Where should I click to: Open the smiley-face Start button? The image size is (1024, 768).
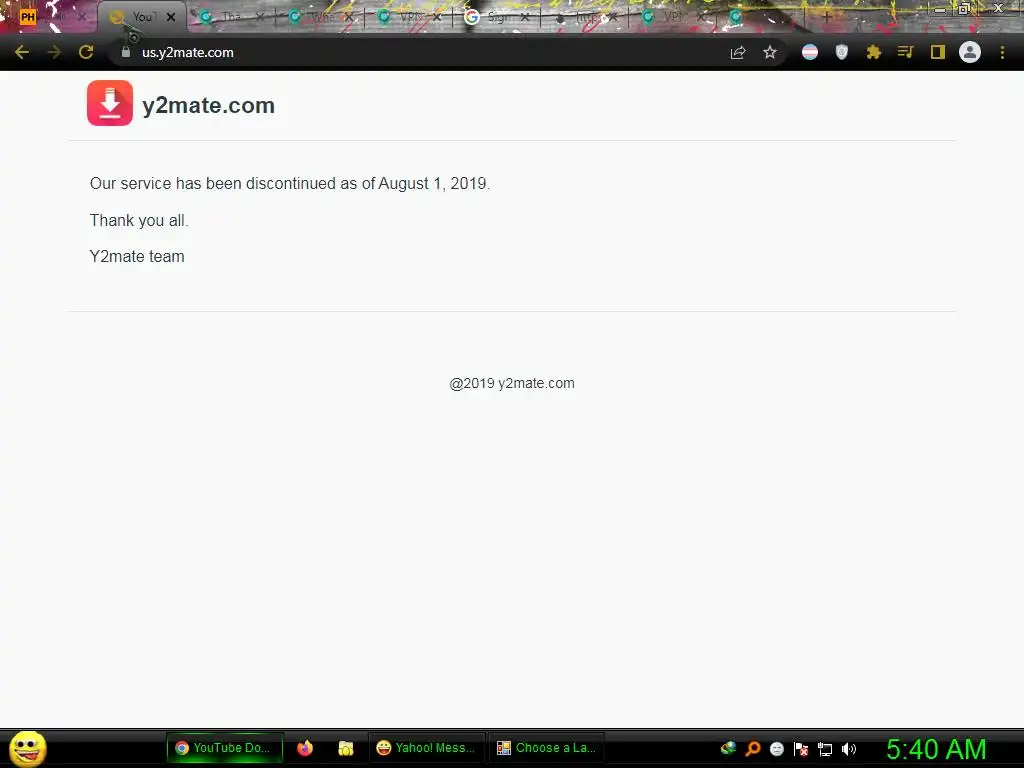(x=27, y=748)
